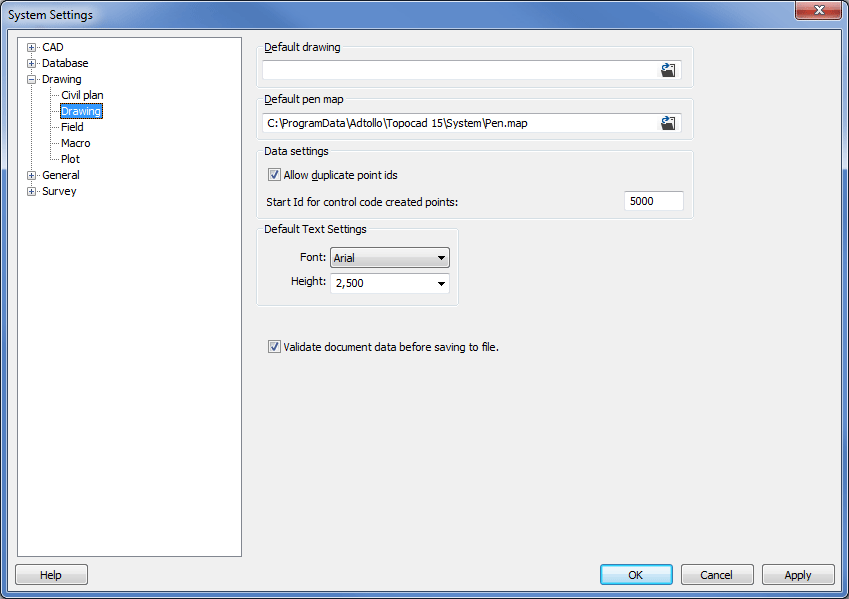
Task: Click the Start Id field containing 5000
Action: (653, 201)
